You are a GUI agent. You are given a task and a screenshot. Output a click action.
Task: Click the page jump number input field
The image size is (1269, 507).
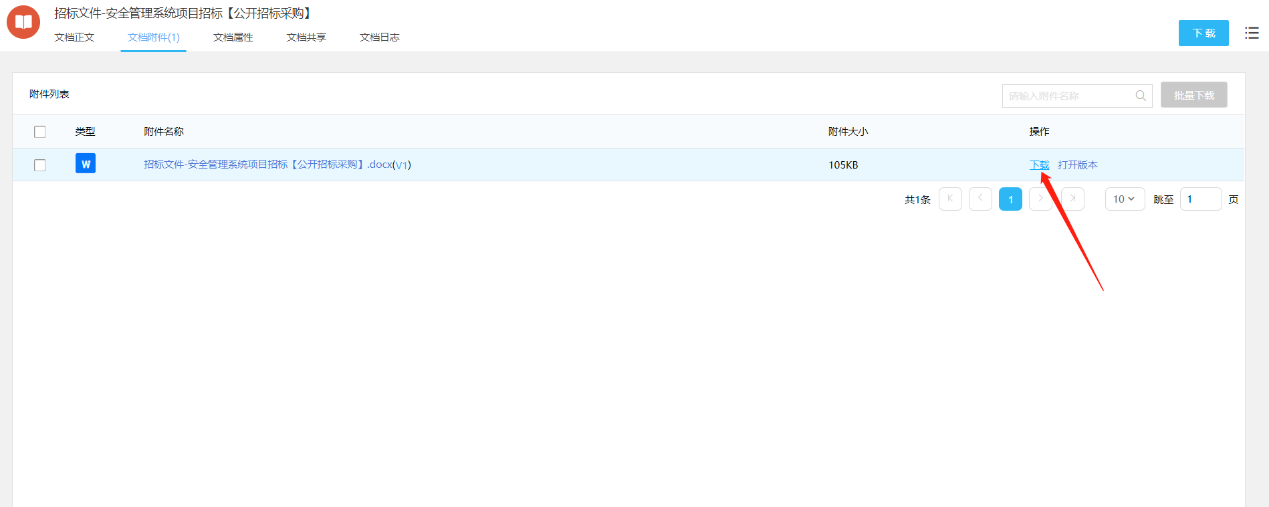1200,199
